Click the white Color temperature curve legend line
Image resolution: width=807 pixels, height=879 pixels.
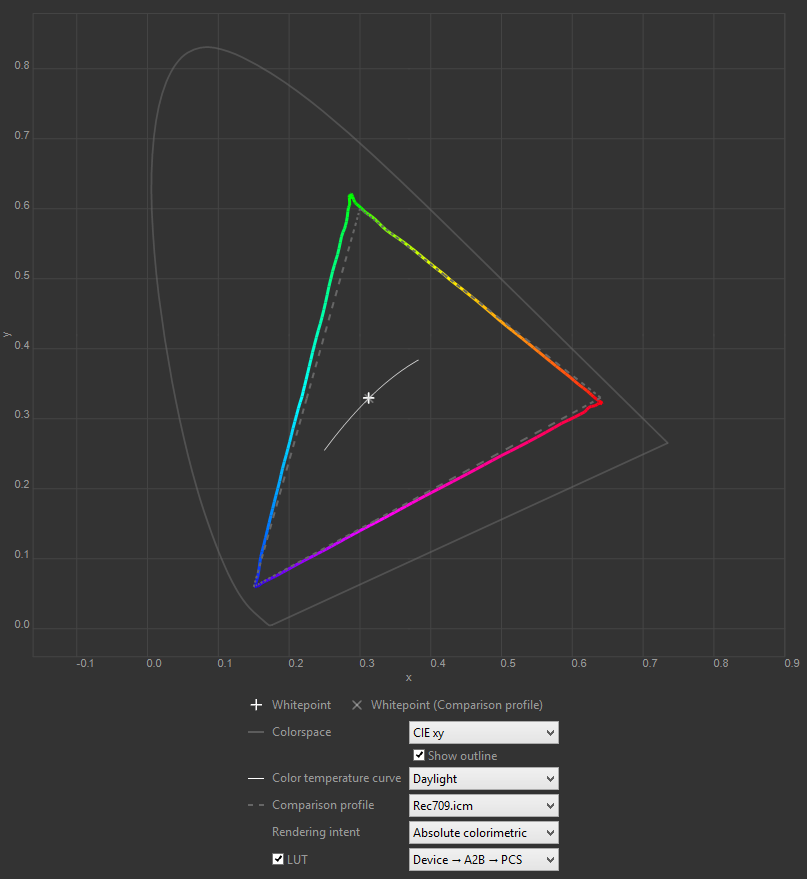tap(256, 778)
